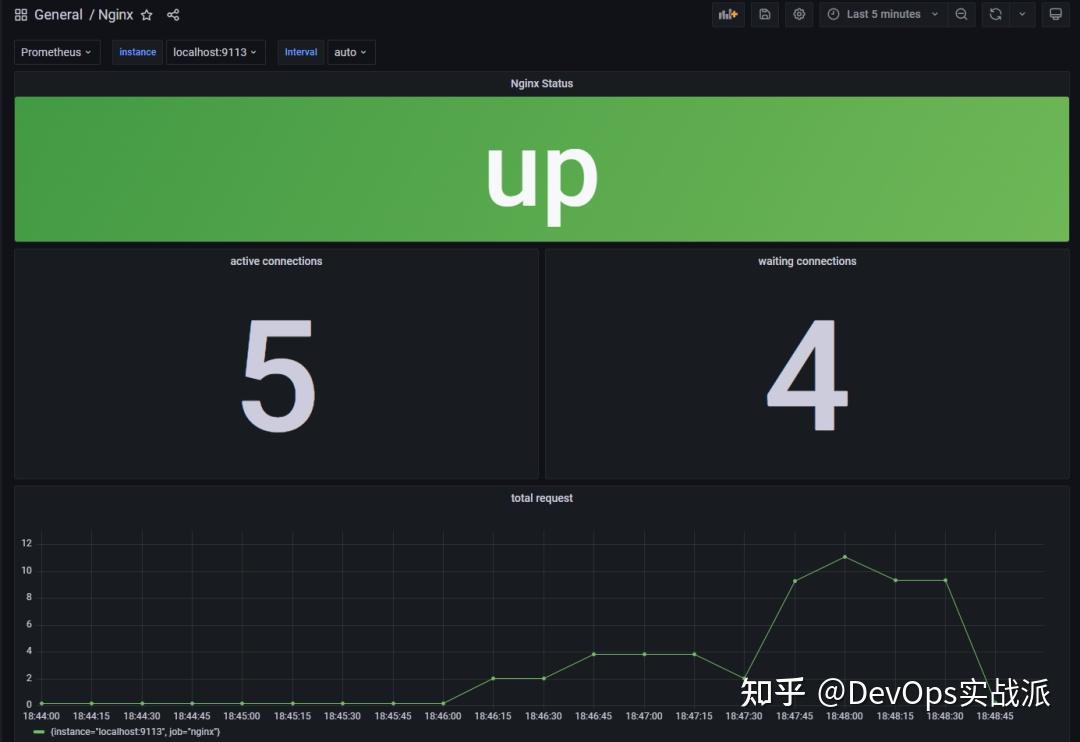Image resolution: width=1080 pixels, height=742 pixels.
Task: Add a new panel
Action: (x=728, y=14)
